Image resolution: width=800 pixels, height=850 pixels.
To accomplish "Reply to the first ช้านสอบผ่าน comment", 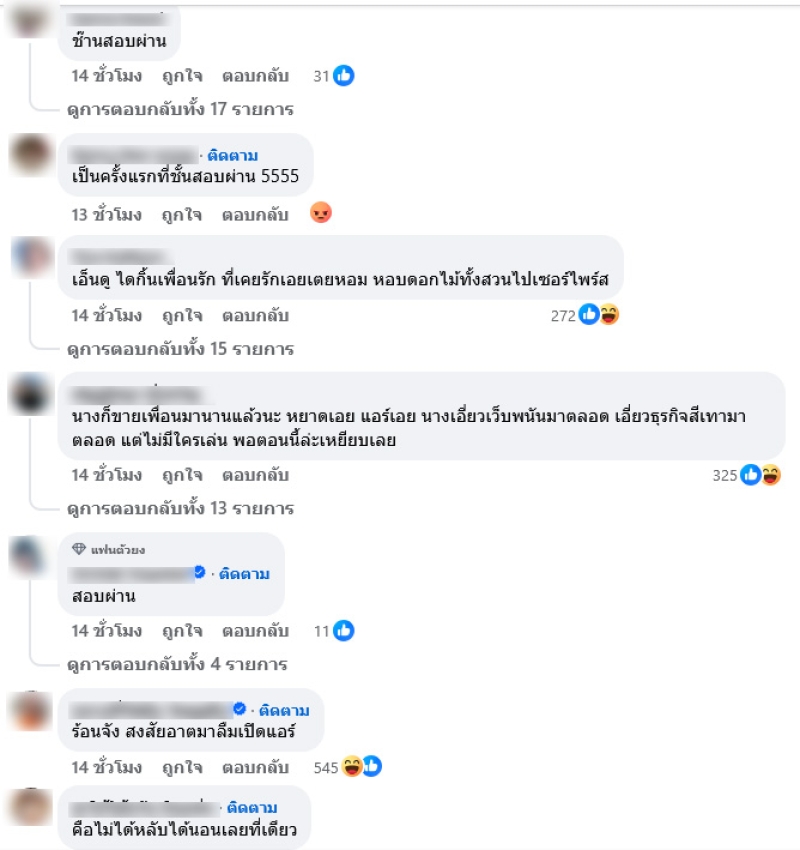I will click(x=255, y=76).
